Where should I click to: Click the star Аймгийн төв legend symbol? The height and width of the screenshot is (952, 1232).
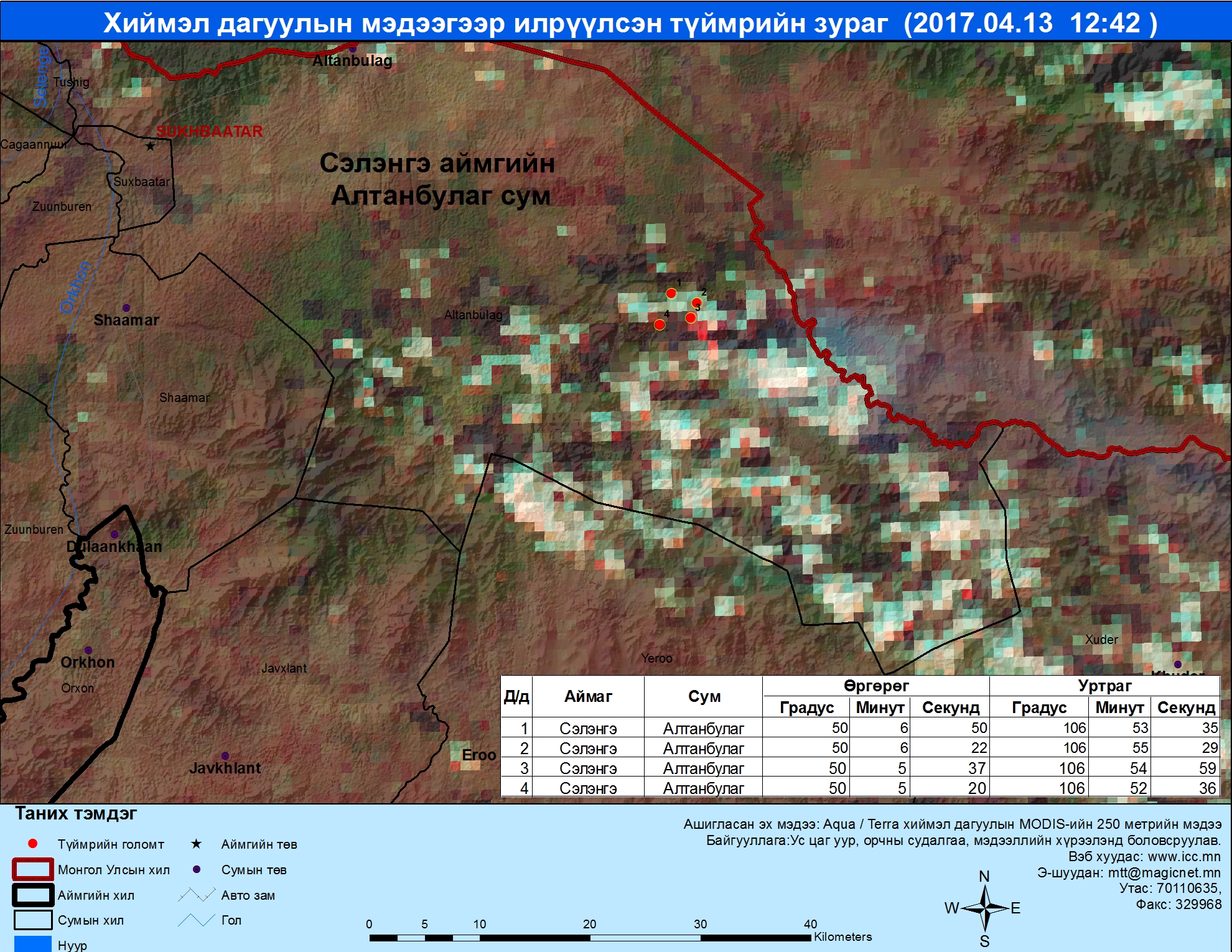[196, 844]
